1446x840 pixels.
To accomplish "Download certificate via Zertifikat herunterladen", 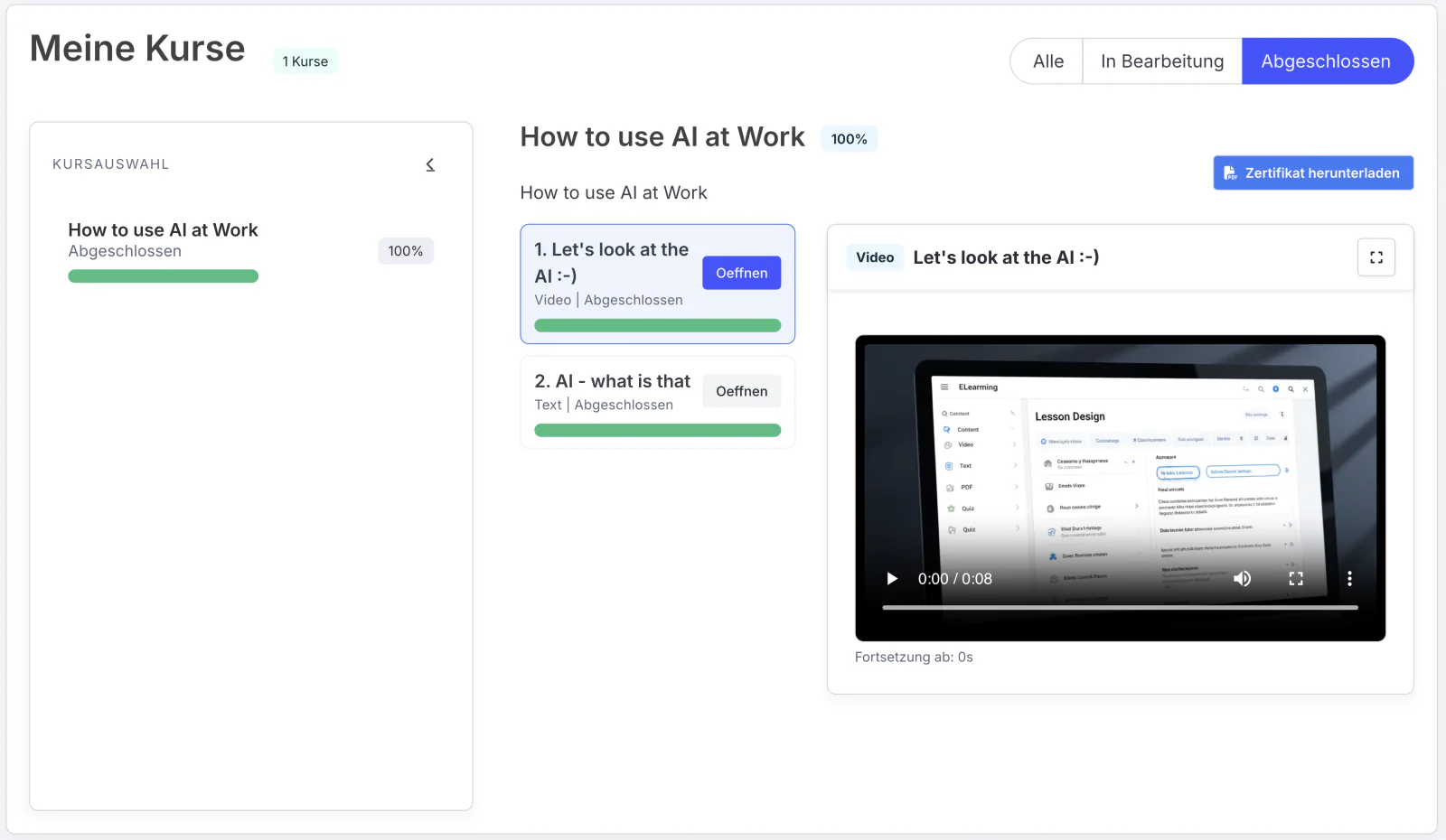I will pos(1313,173).
